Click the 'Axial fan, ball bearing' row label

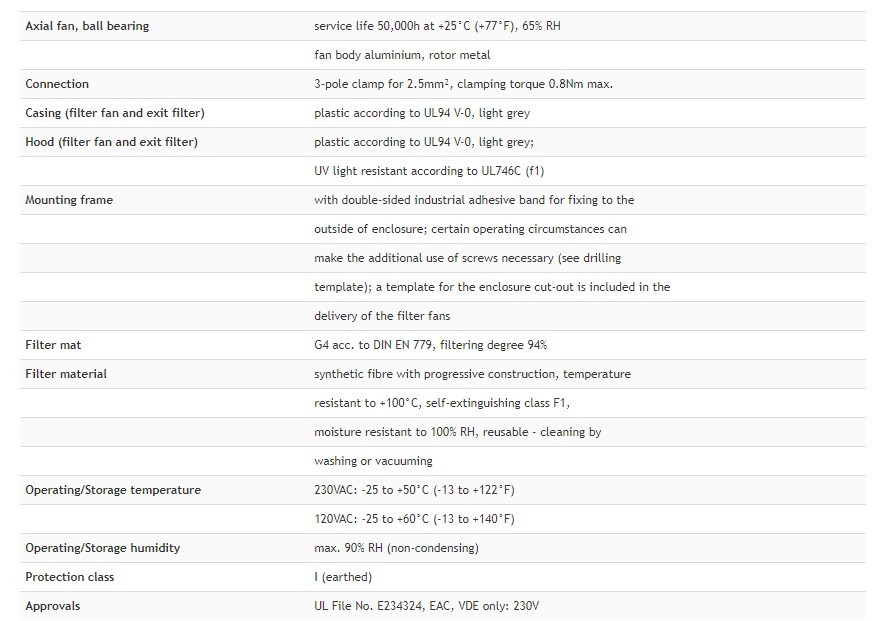click(87, 26)
